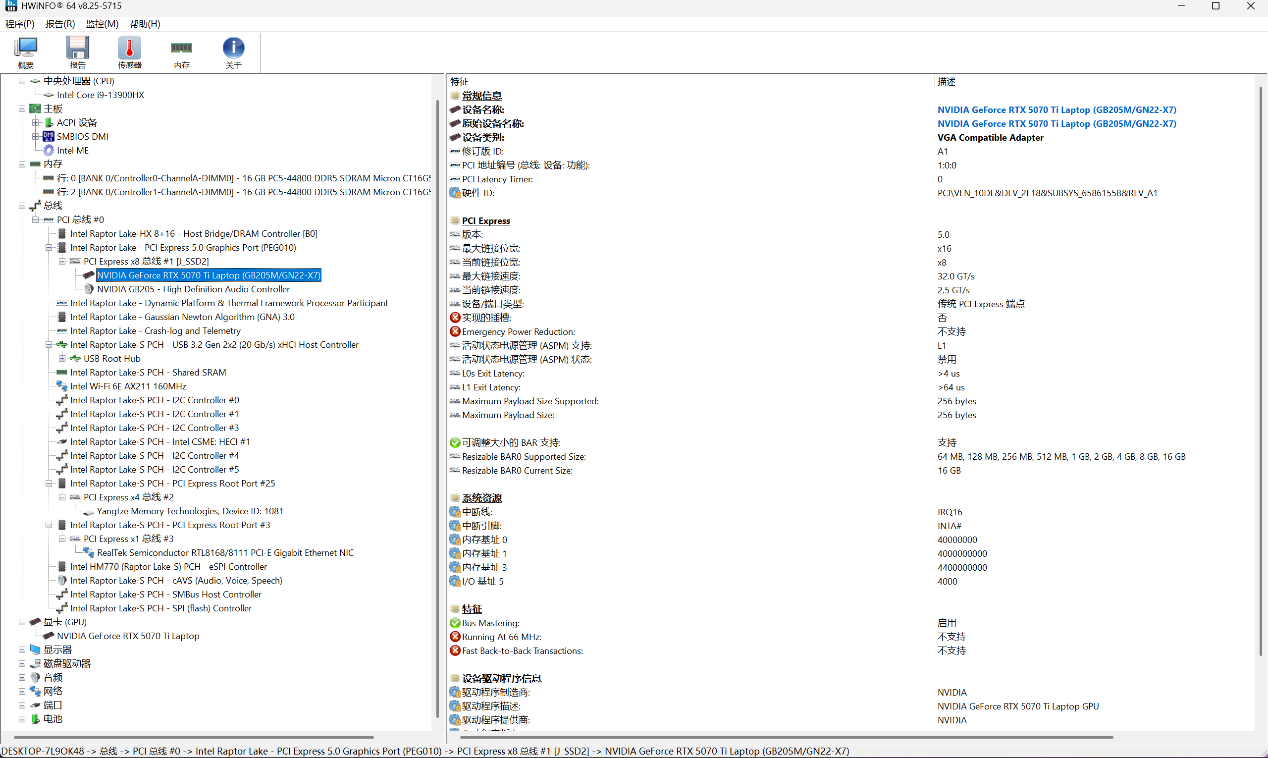Expand the ACPI 设备 tree node
The image size is (1268, 758).
coord(36,123)
